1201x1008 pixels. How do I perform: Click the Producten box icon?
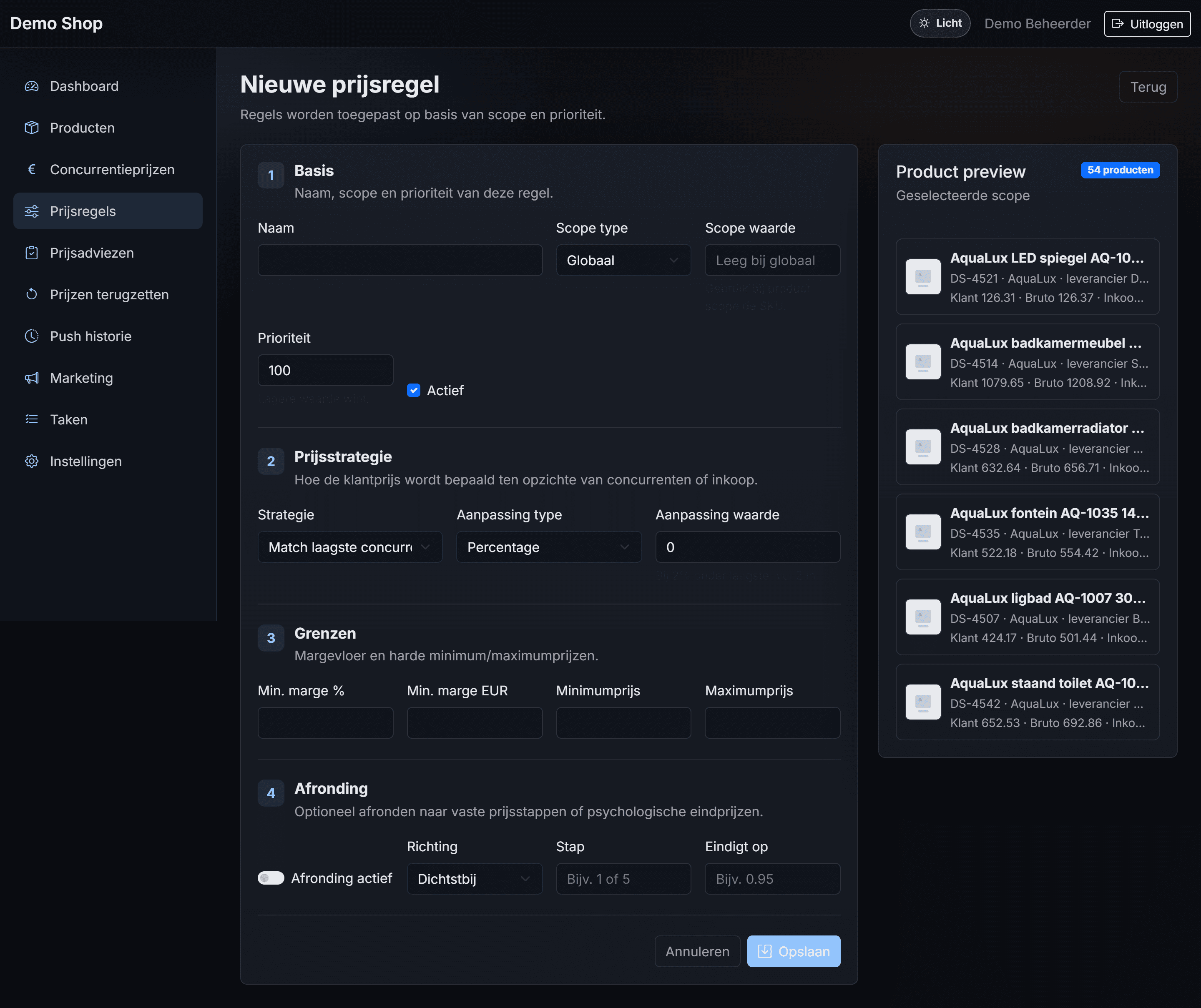pos(31,128)
